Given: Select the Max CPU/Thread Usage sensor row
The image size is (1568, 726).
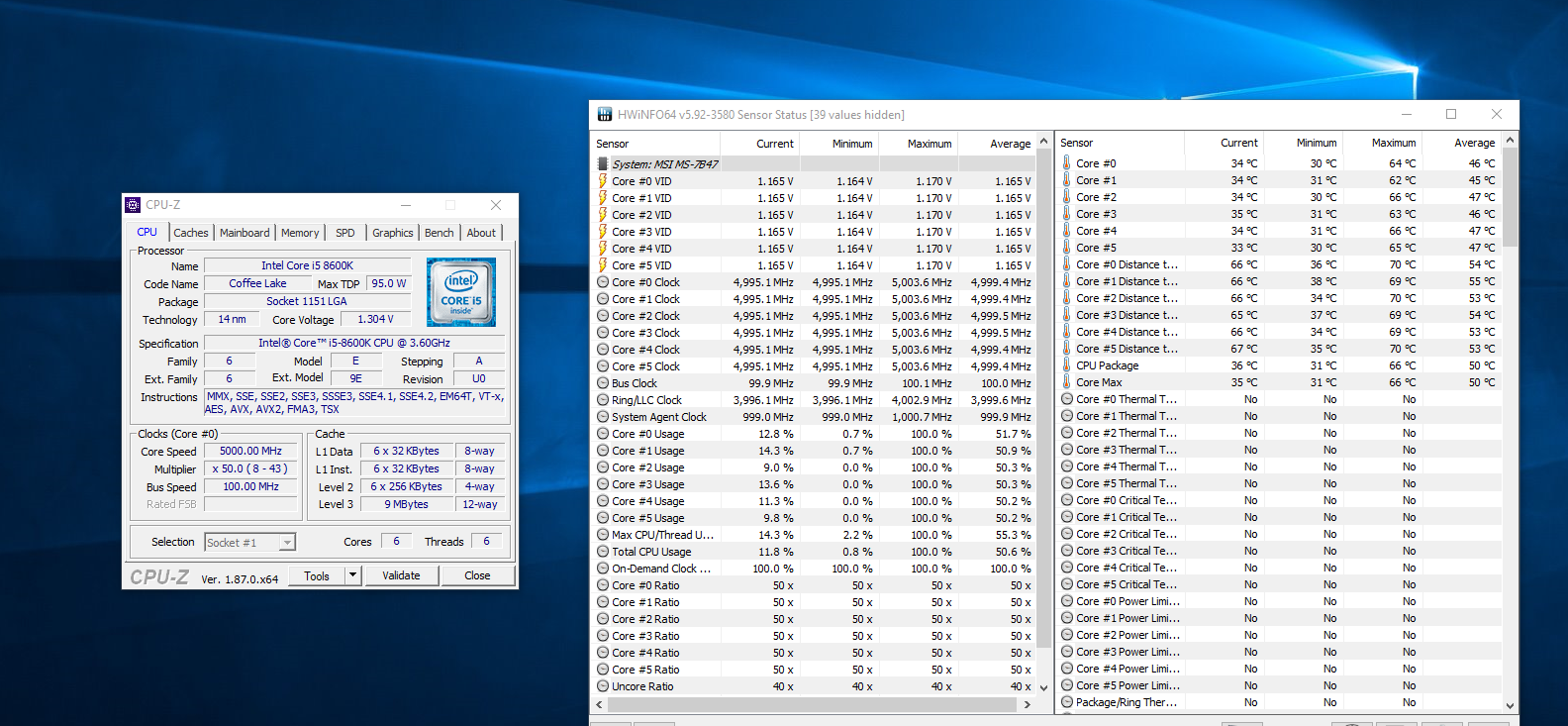Looking at the screenshot, I should pos(814,535).
